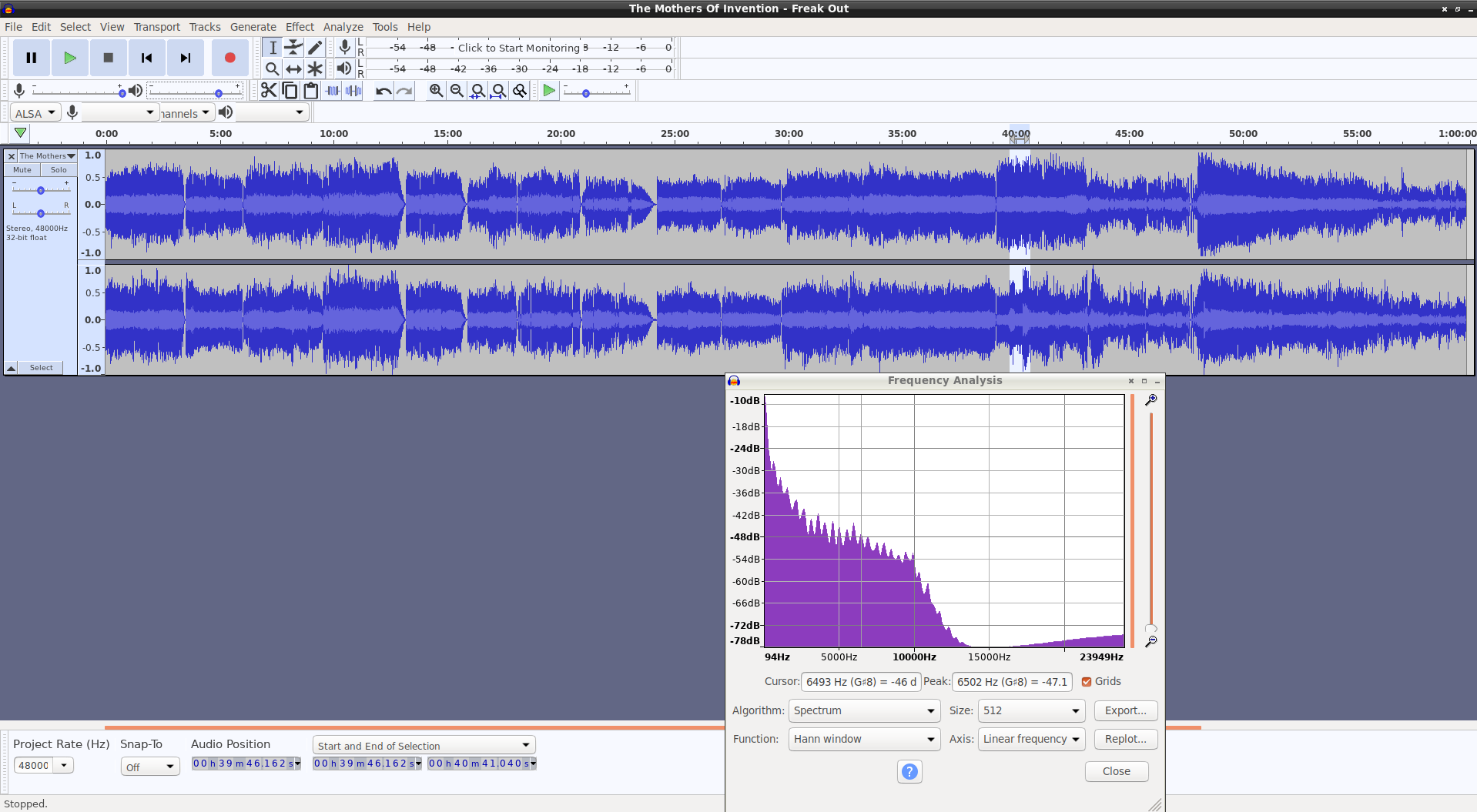Select the Selection (I-beam) tool
This screenshot has width=1477, height=812.
pyautogui.click(x=272, y=48)
